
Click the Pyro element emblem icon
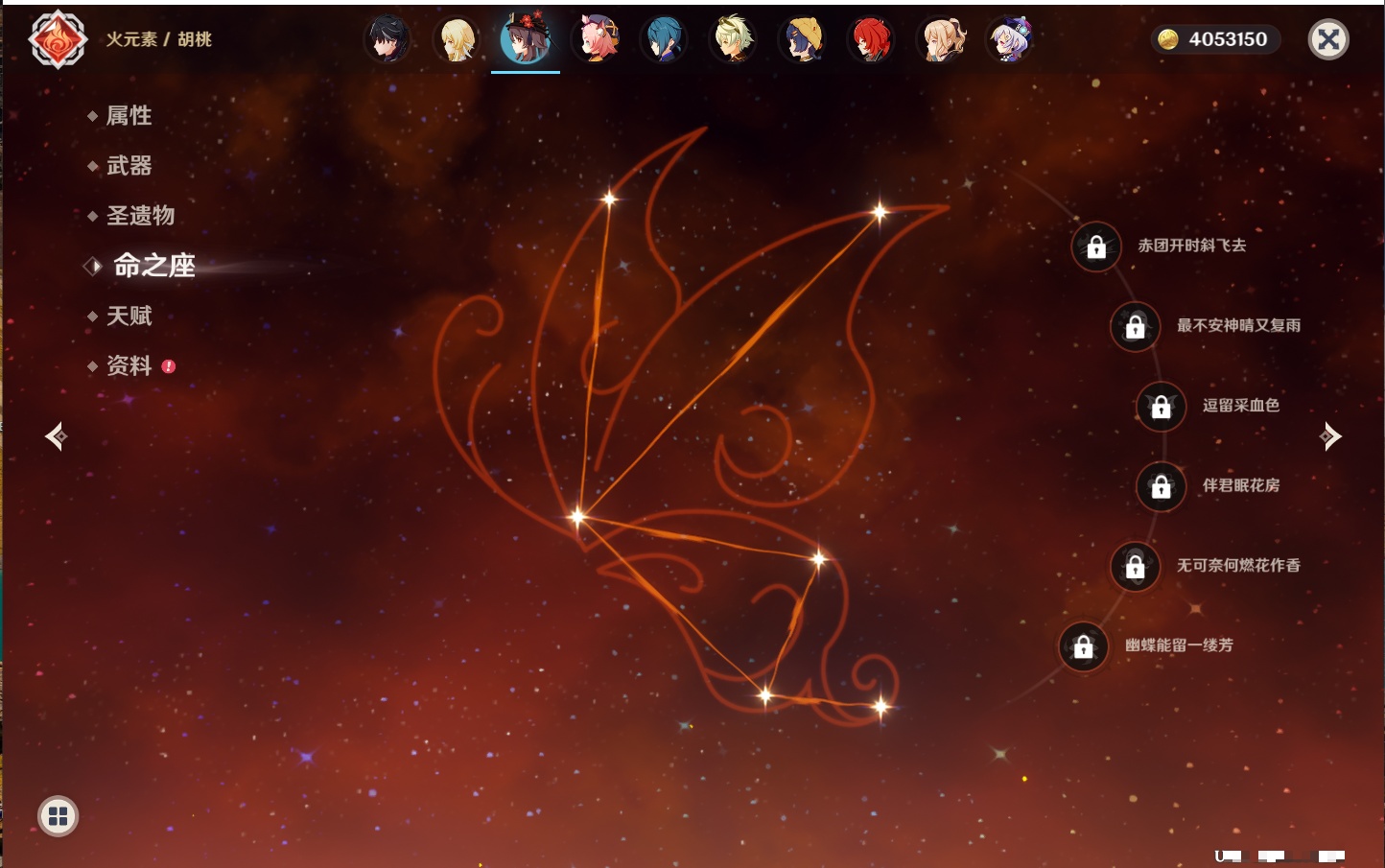pos(58,39)
